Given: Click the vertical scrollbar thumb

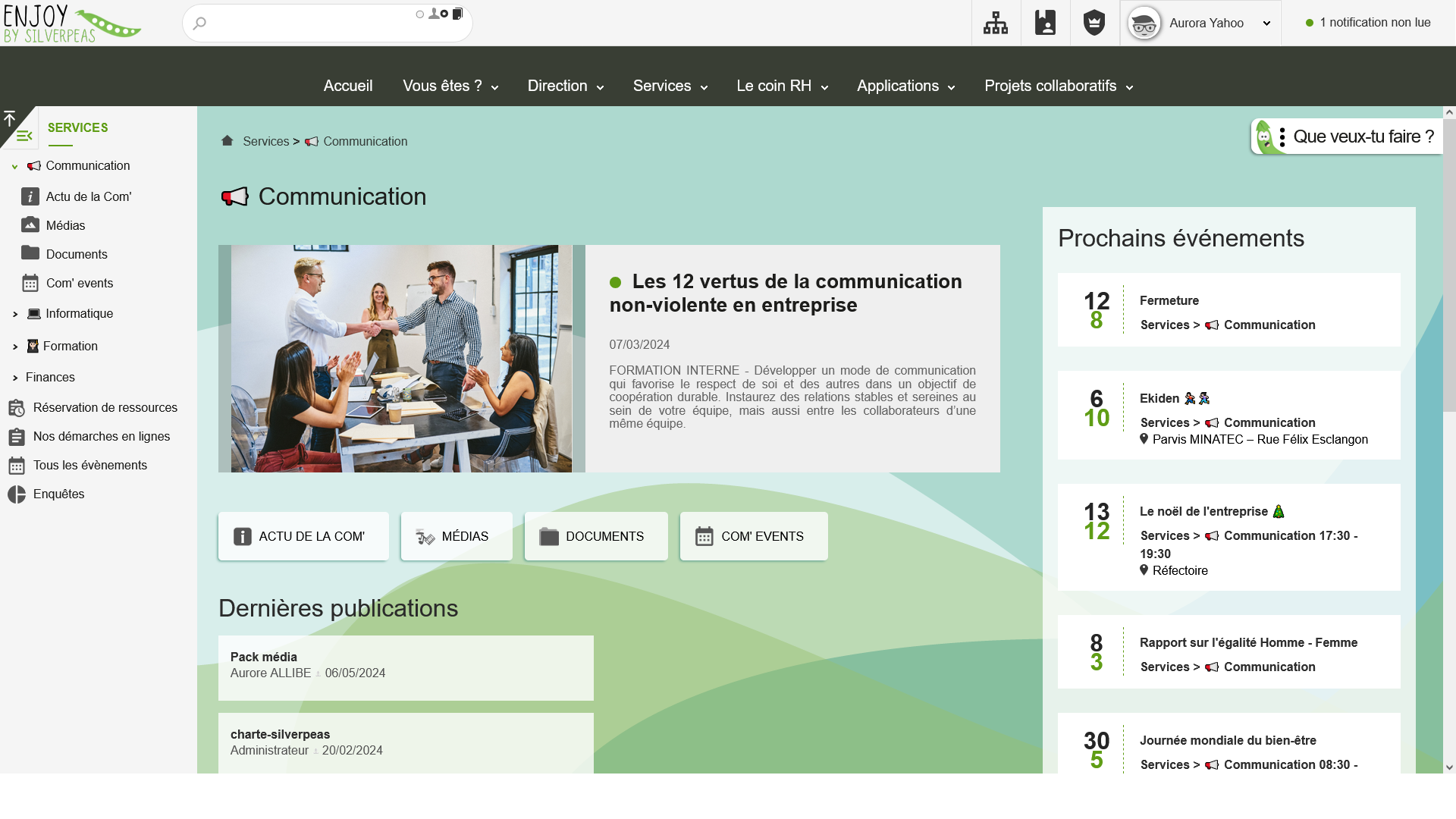Looking at the screenshot, I should coord(1449,265).
